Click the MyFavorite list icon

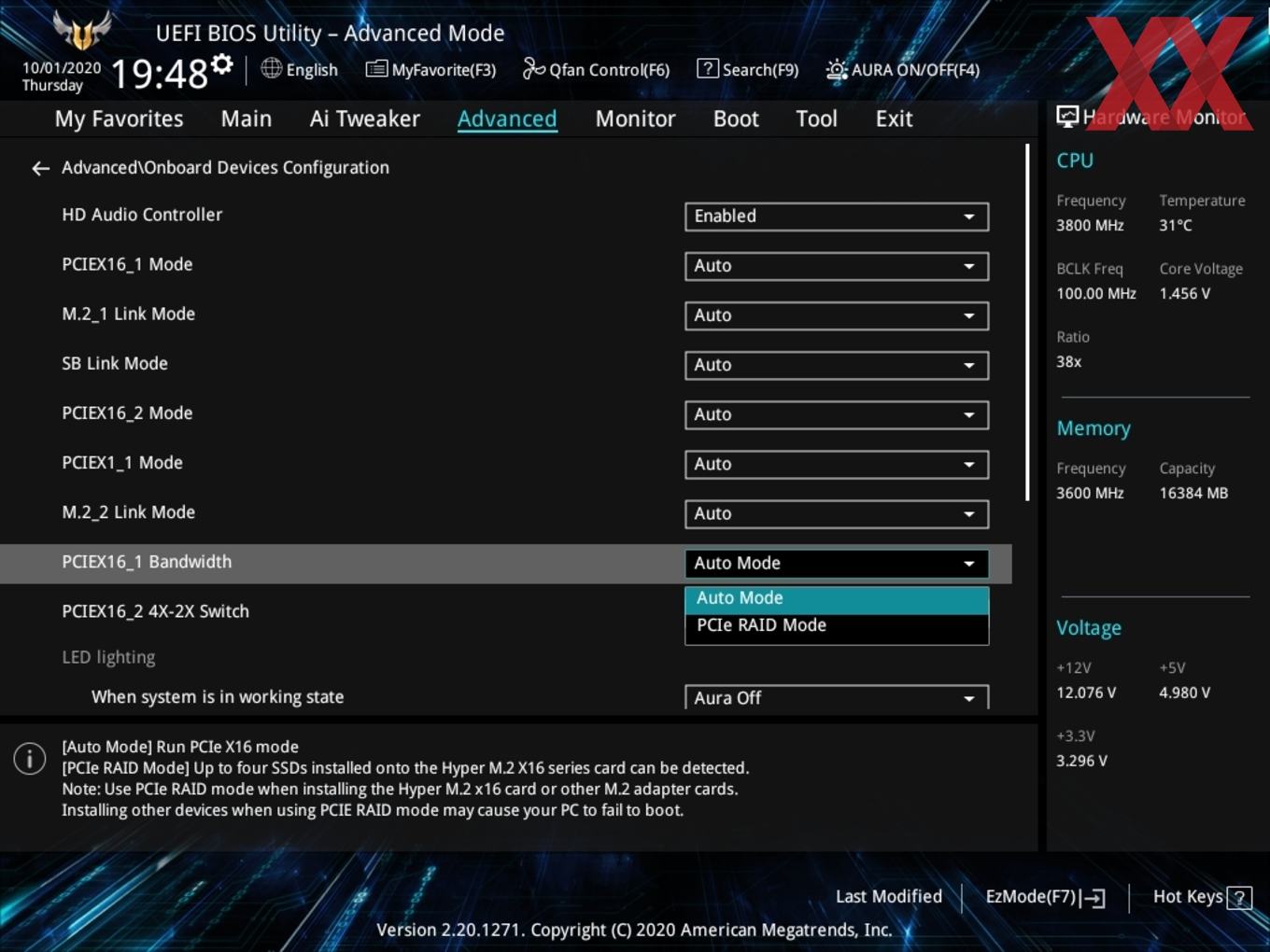pyautogui.click(x=376, y=69)
